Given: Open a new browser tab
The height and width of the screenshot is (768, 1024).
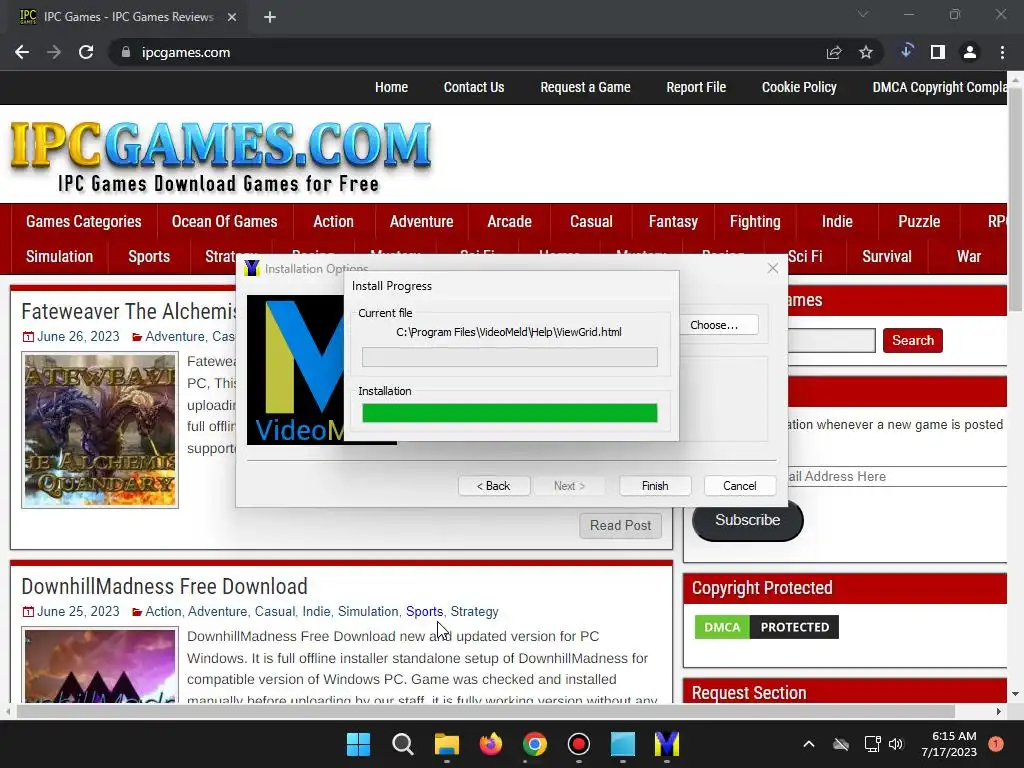Looking at the screenshot, I should point(270,17).
